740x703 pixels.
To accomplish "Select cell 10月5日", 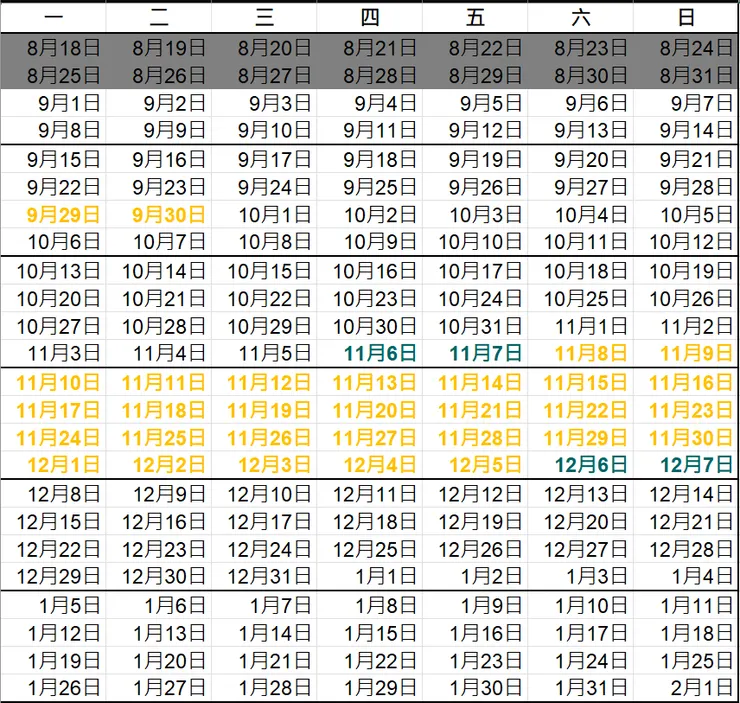I will 686,215.
